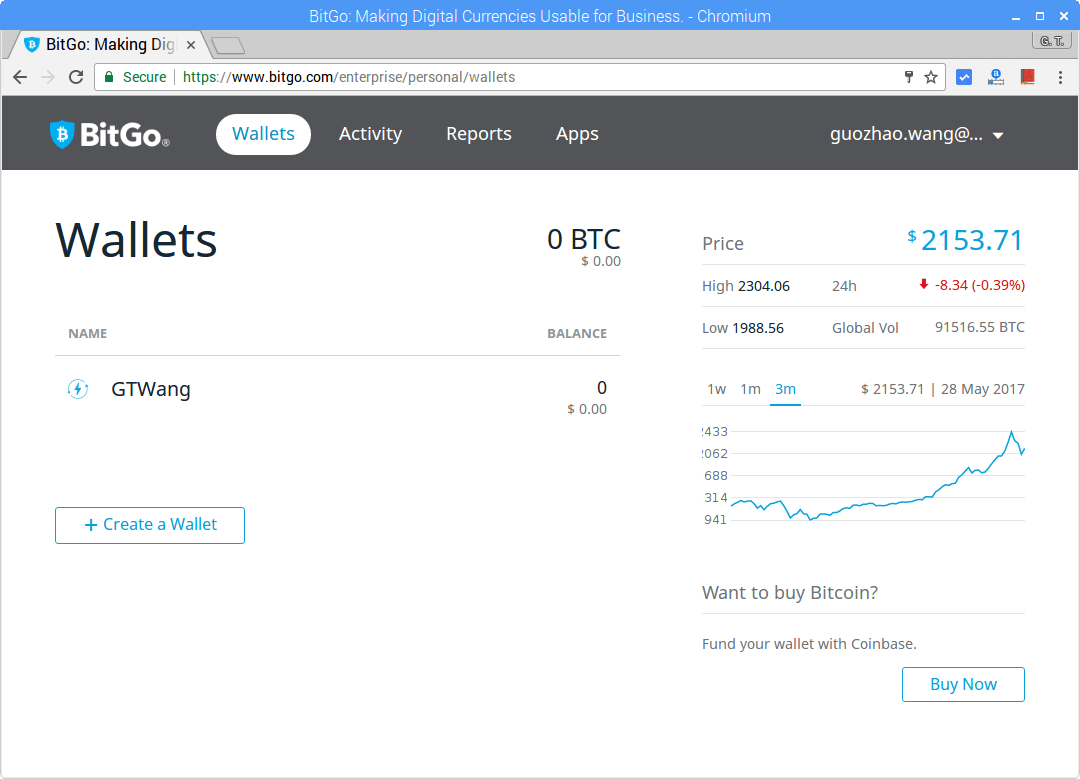The width and height of the screenshot is (1080, 779).
Task: Reload the page with the refresh icon
Action: coord(76,76)
